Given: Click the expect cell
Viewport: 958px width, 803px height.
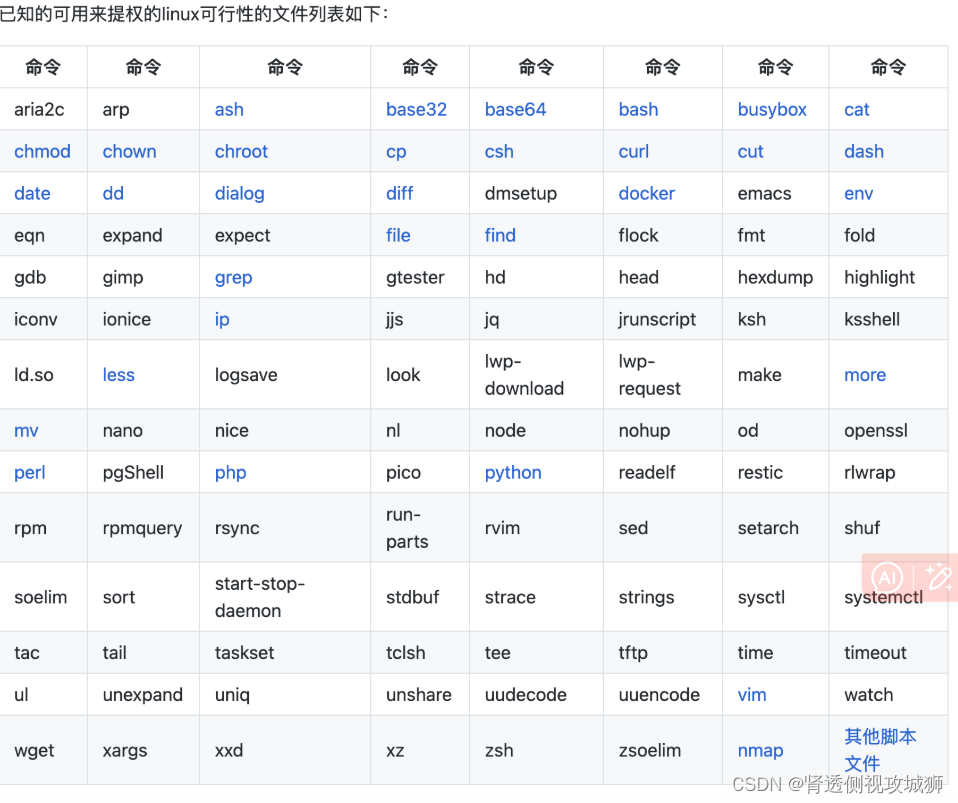Looking at the screenshot, I should [285, 235].
